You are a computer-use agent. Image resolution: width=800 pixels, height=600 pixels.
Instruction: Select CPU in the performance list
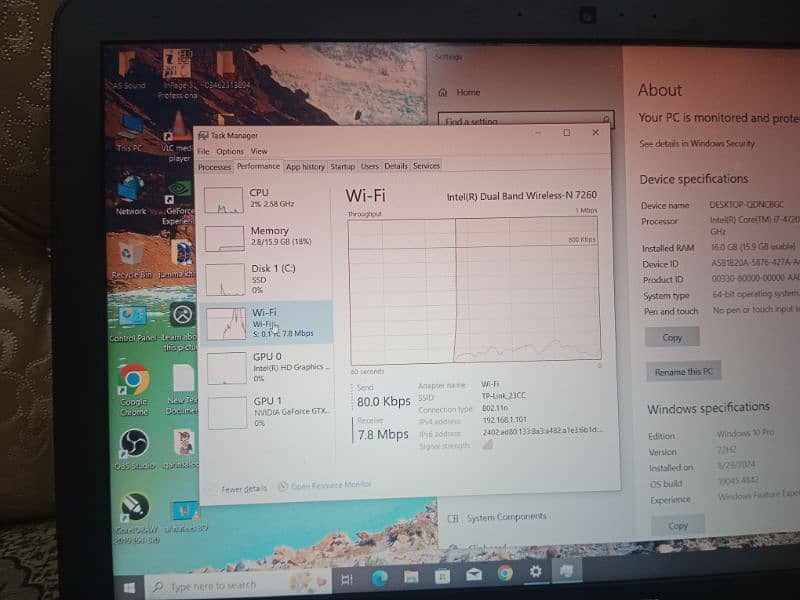coord(265,199)
